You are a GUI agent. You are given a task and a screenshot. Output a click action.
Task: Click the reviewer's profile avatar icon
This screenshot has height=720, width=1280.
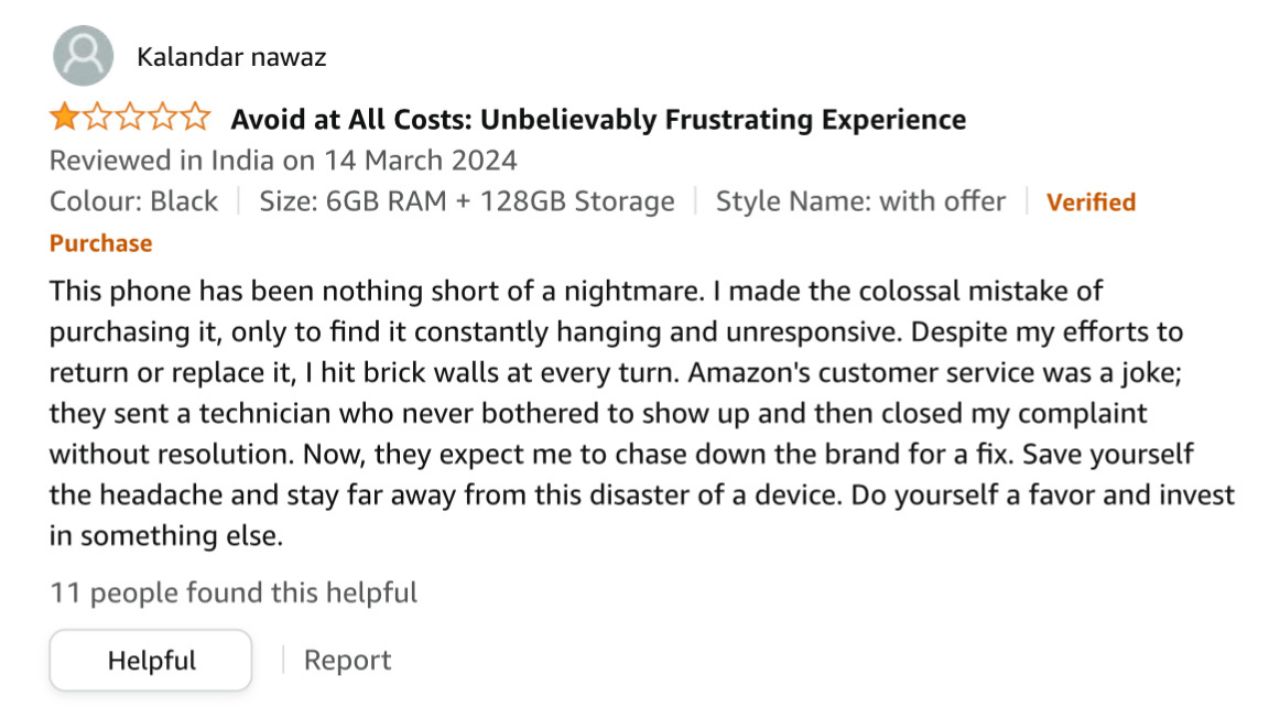[x=83, y=55]
